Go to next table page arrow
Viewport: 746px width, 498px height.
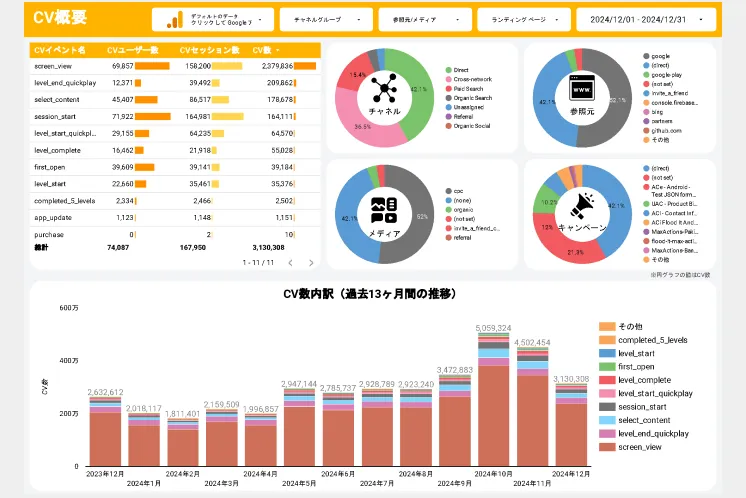[x=309, y=263]
